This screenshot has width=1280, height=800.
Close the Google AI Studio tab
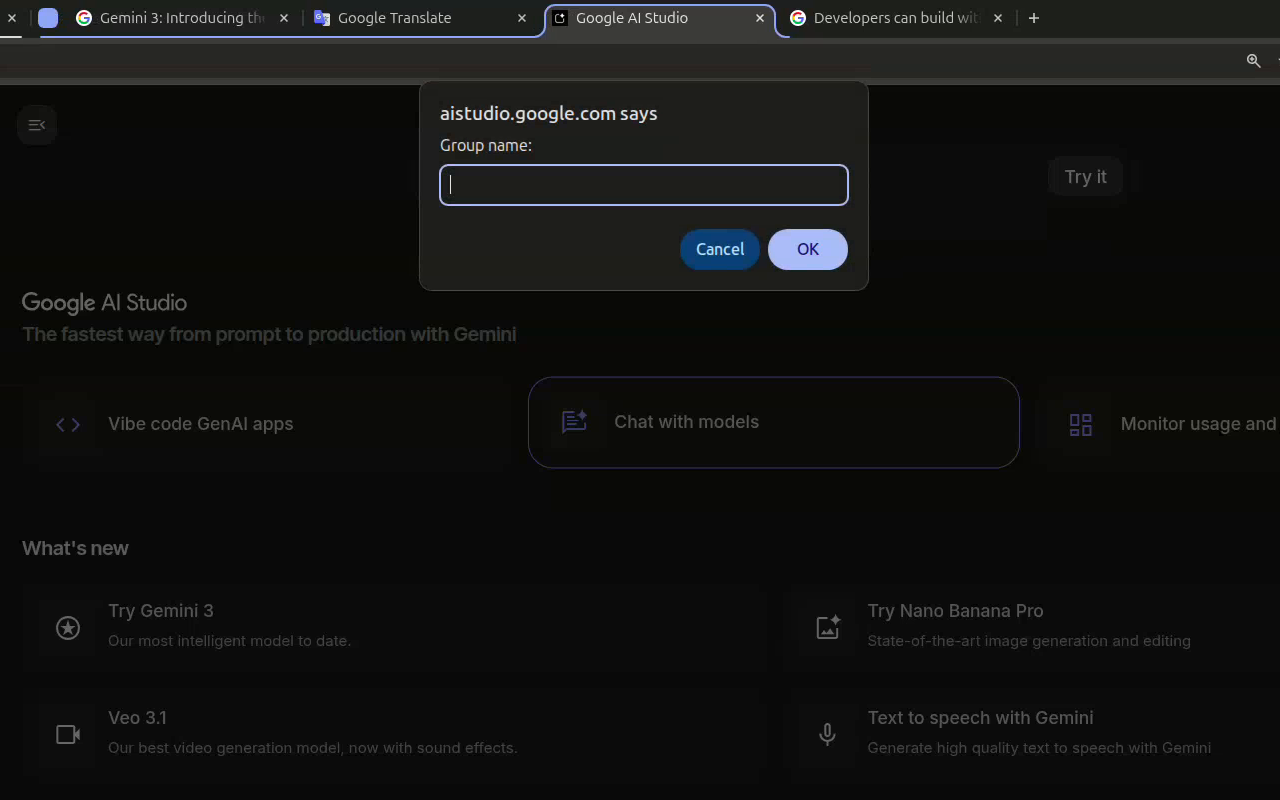760,18
